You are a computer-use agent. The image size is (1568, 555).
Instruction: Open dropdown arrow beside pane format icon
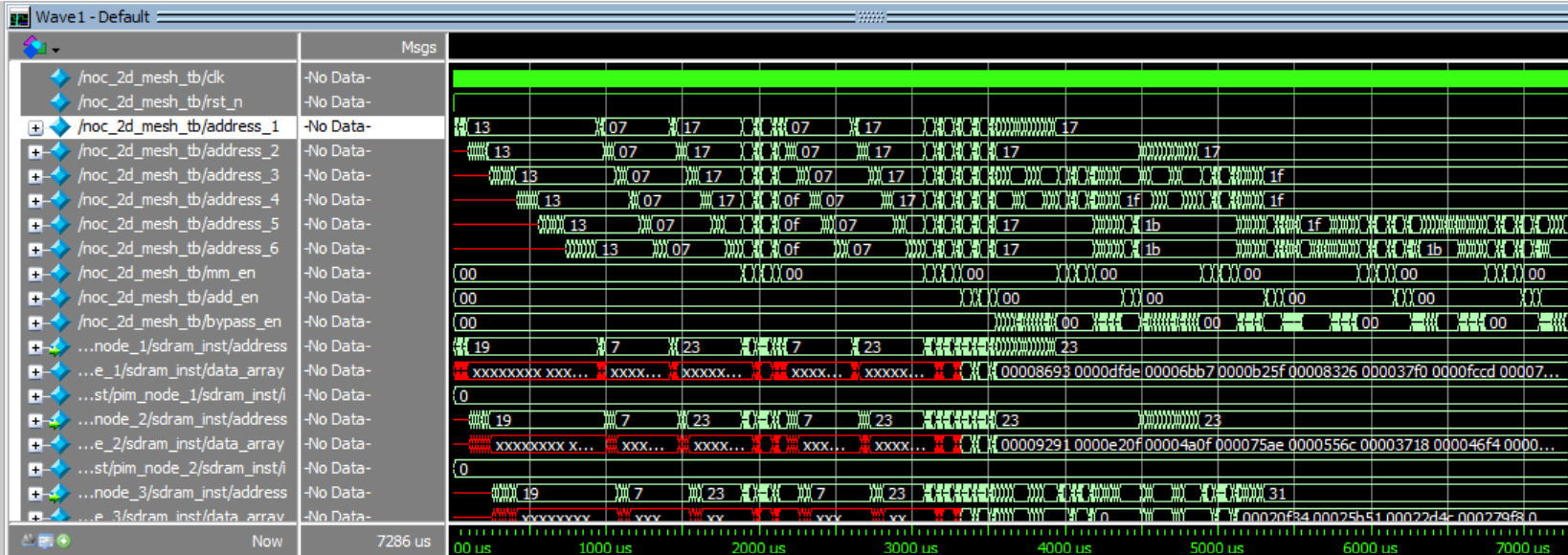tap(56, 49)
